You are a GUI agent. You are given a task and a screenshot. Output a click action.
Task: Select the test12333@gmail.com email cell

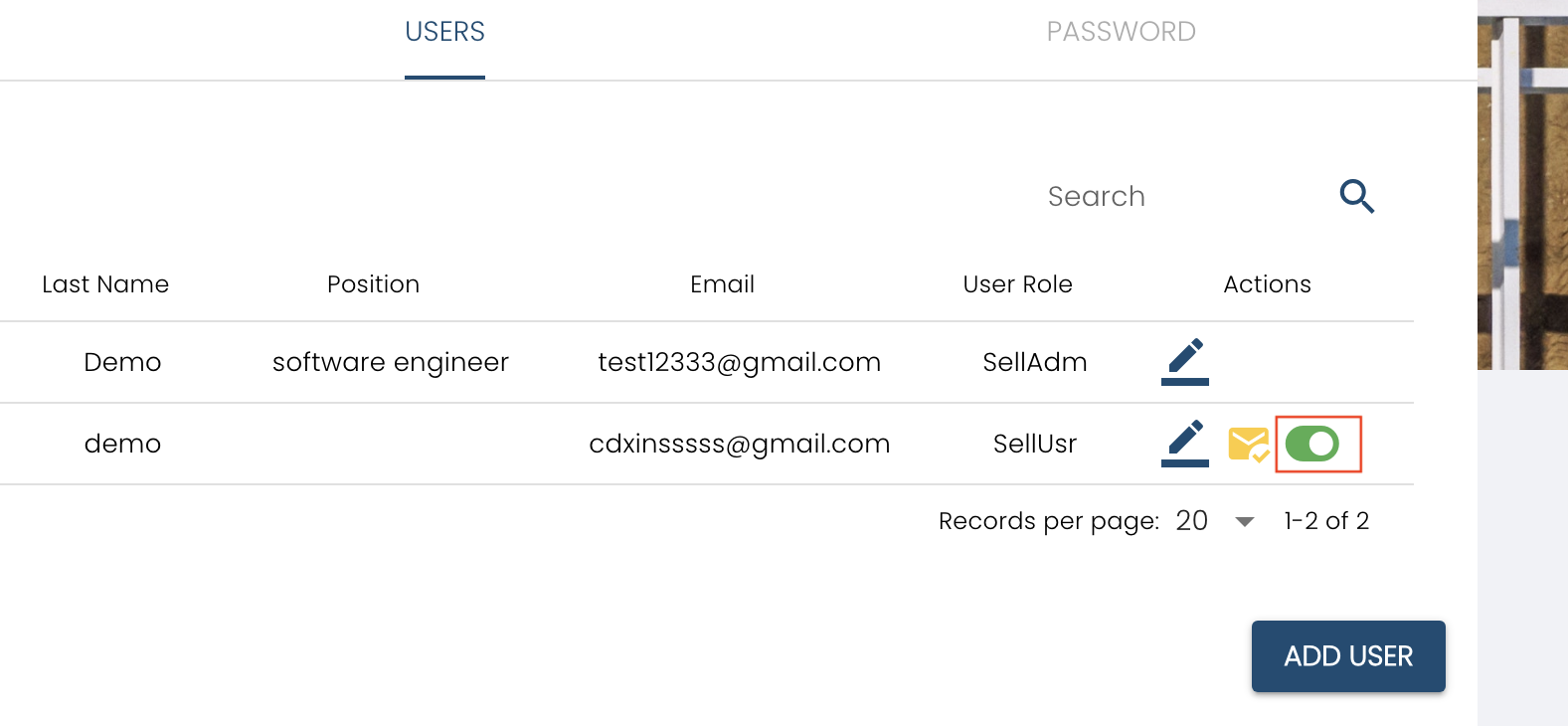tap(739, 362)
